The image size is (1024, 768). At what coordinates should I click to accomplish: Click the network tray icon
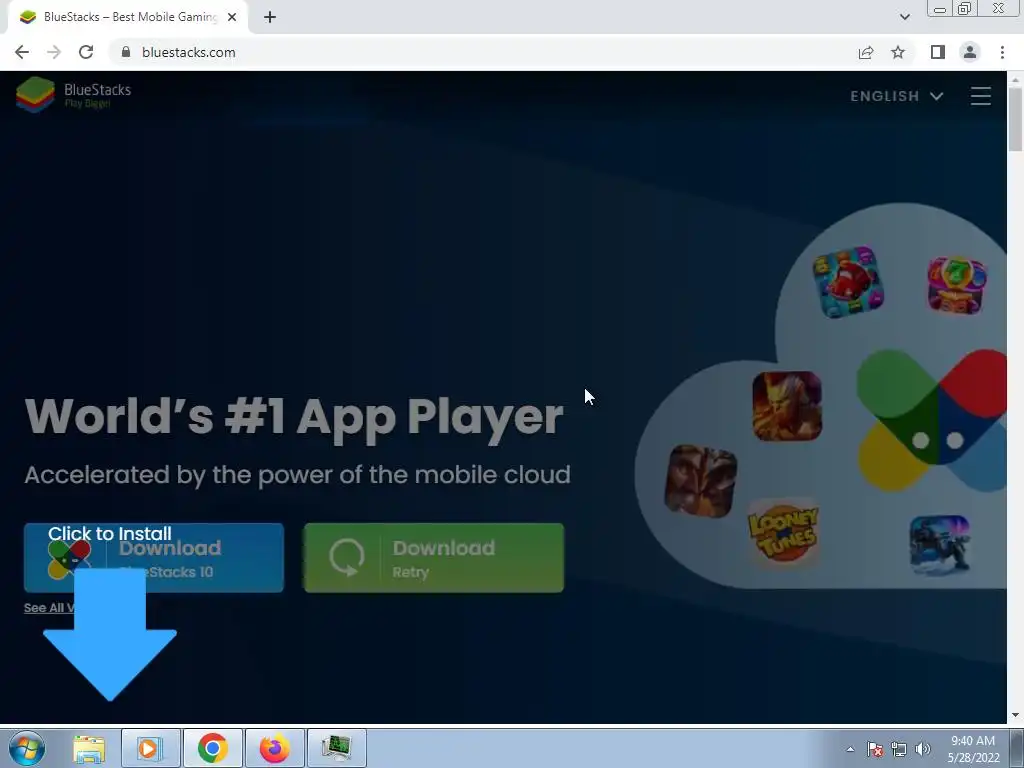899,749
